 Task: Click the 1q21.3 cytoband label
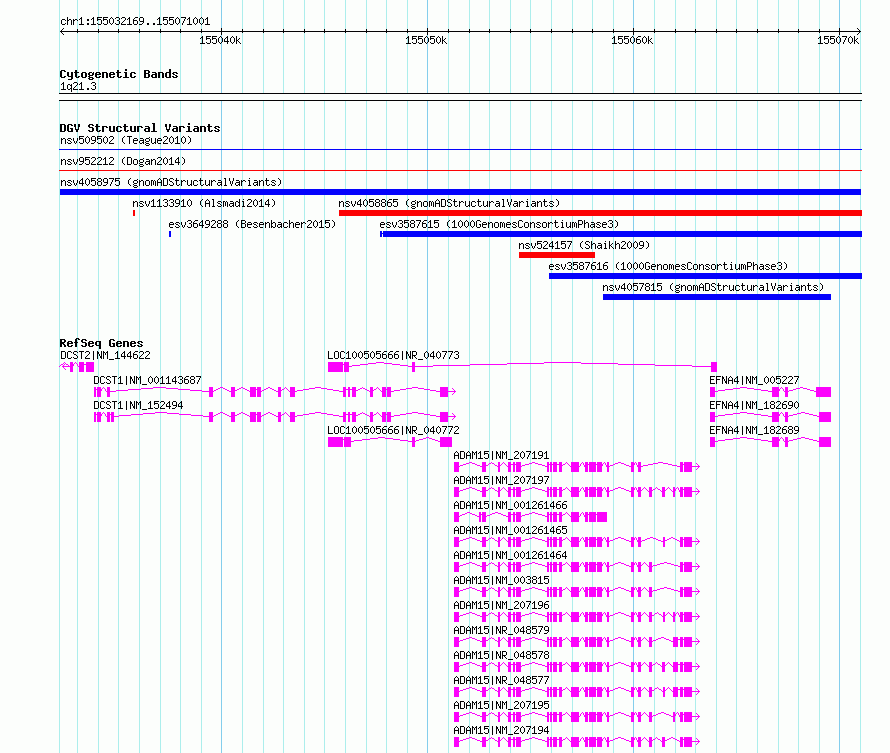(x=78, y=86)
